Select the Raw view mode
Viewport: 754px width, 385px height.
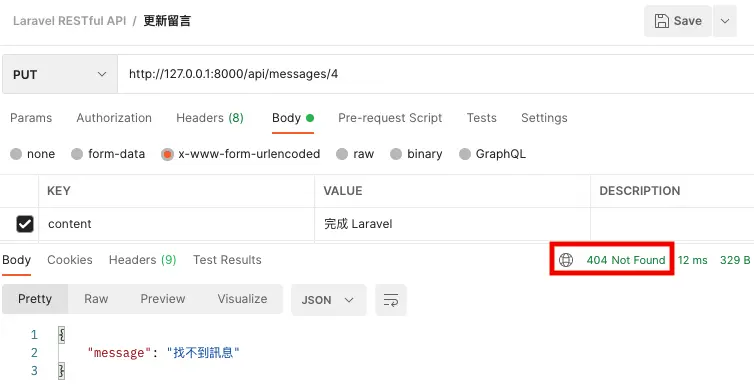tap(96, 299)
